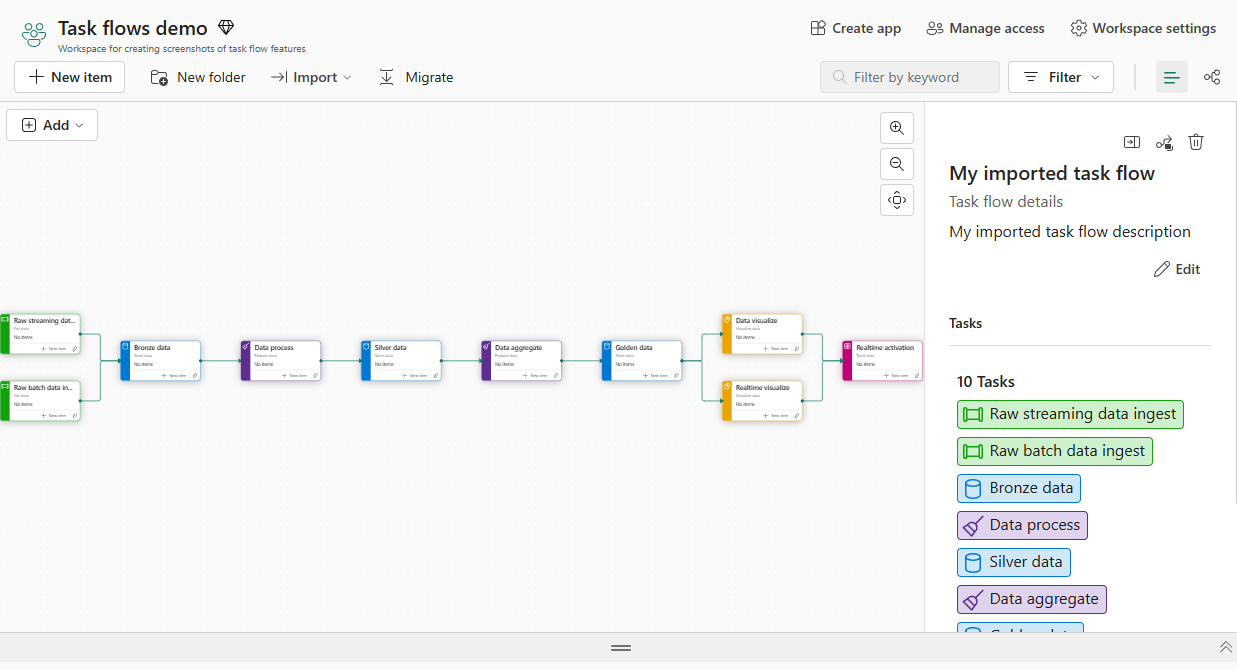1237x670 pixels.
Task: Open Workspace settings
Action: point(1143,28)
